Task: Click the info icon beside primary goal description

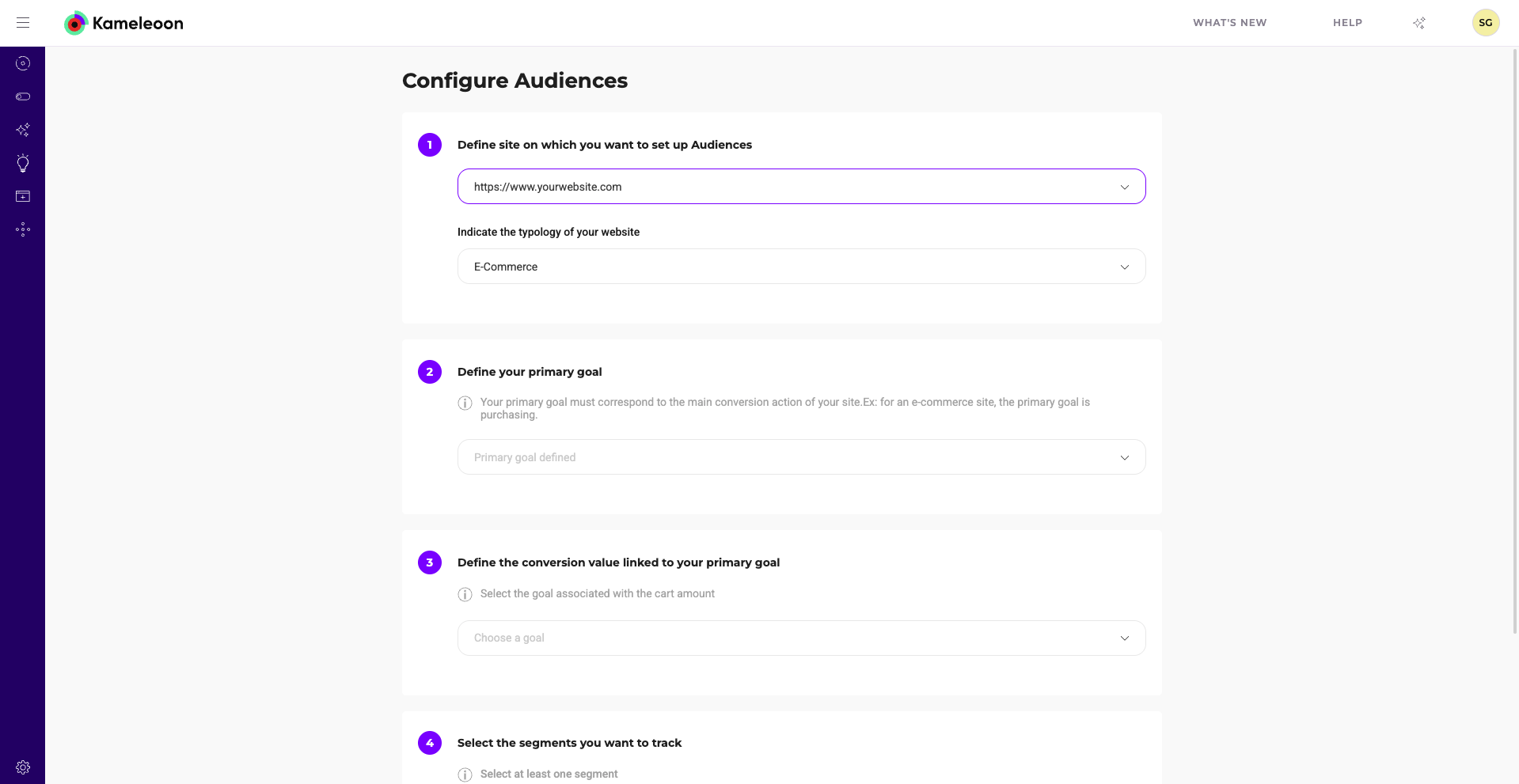Action: pyautogui.click(x=465, y=403)
